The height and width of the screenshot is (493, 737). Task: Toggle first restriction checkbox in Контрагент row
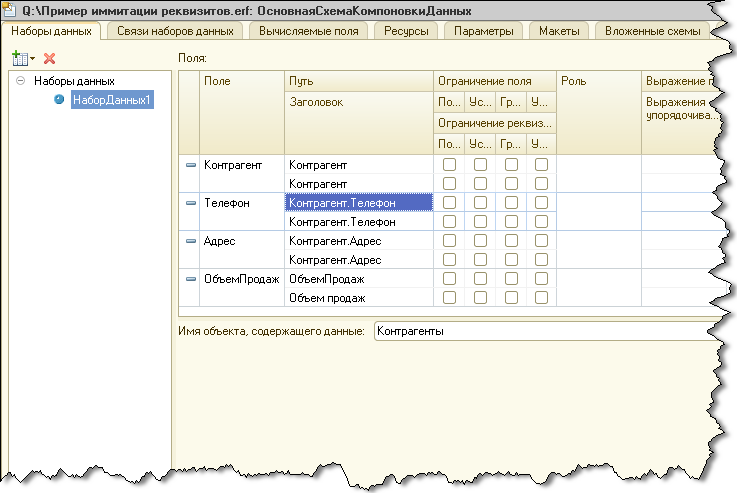click(x=450, y=165)
